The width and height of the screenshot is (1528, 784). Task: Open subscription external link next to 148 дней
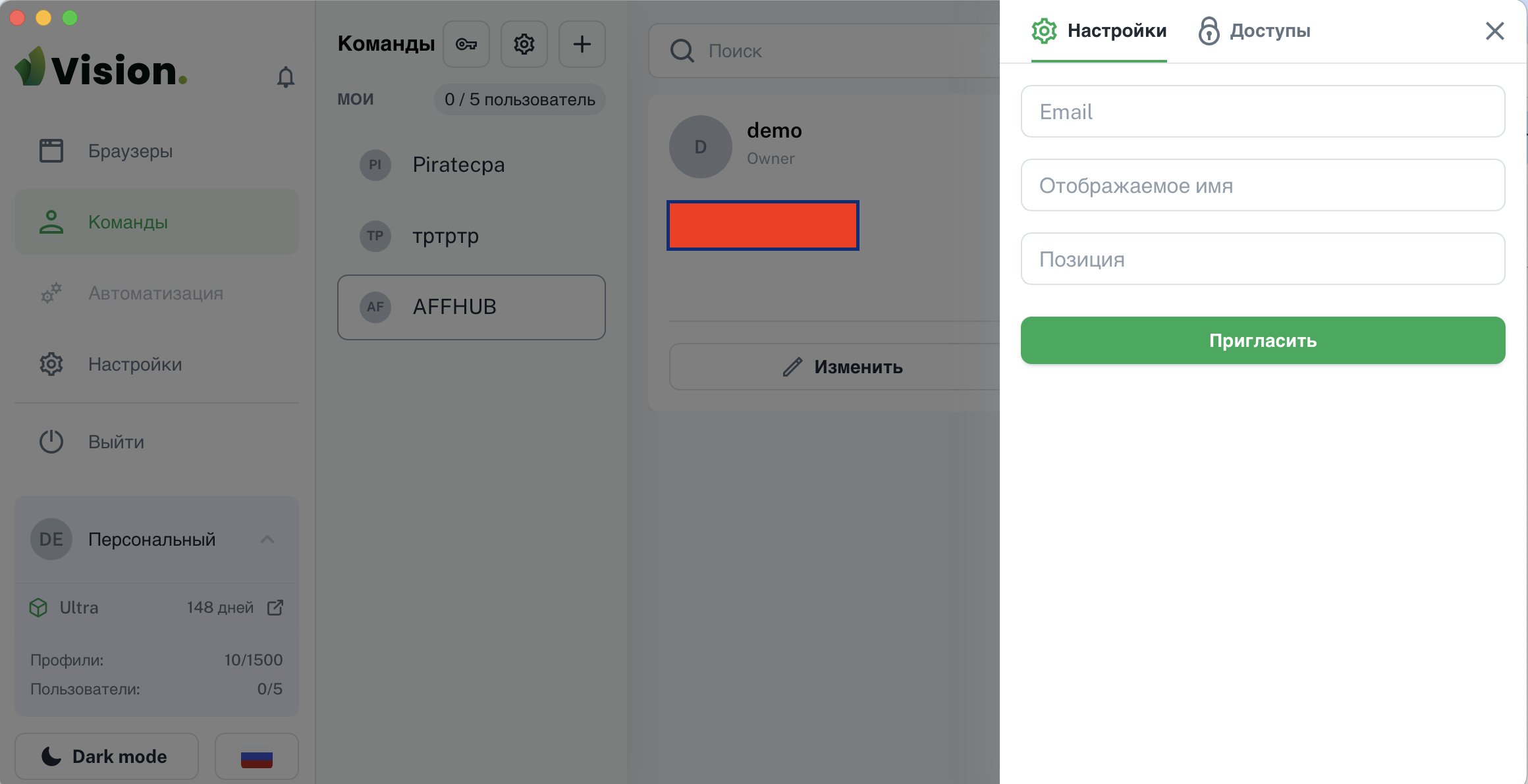point(275,608)
